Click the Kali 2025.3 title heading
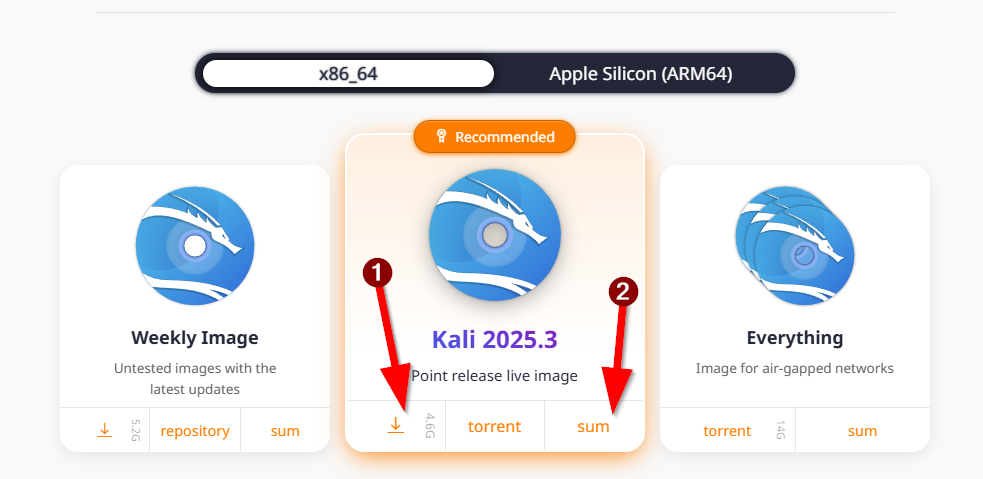Image resolution: width=983 pixels, height=479 pixels. [x=494, y=339]
